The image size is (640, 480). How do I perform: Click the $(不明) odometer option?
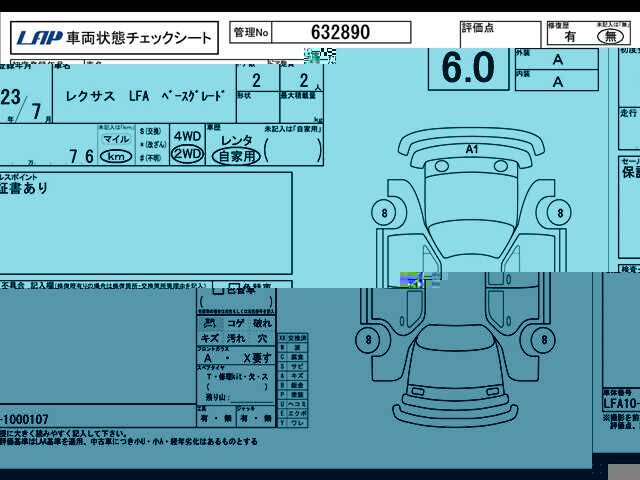151,158
